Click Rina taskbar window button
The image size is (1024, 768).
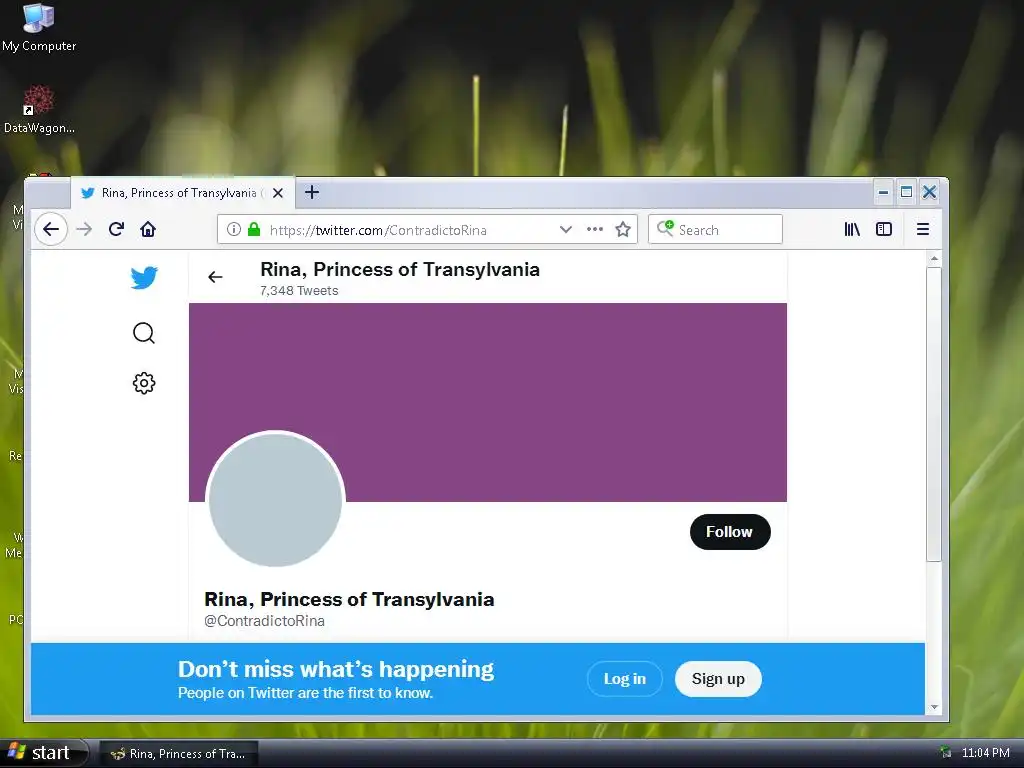(179, 754)
